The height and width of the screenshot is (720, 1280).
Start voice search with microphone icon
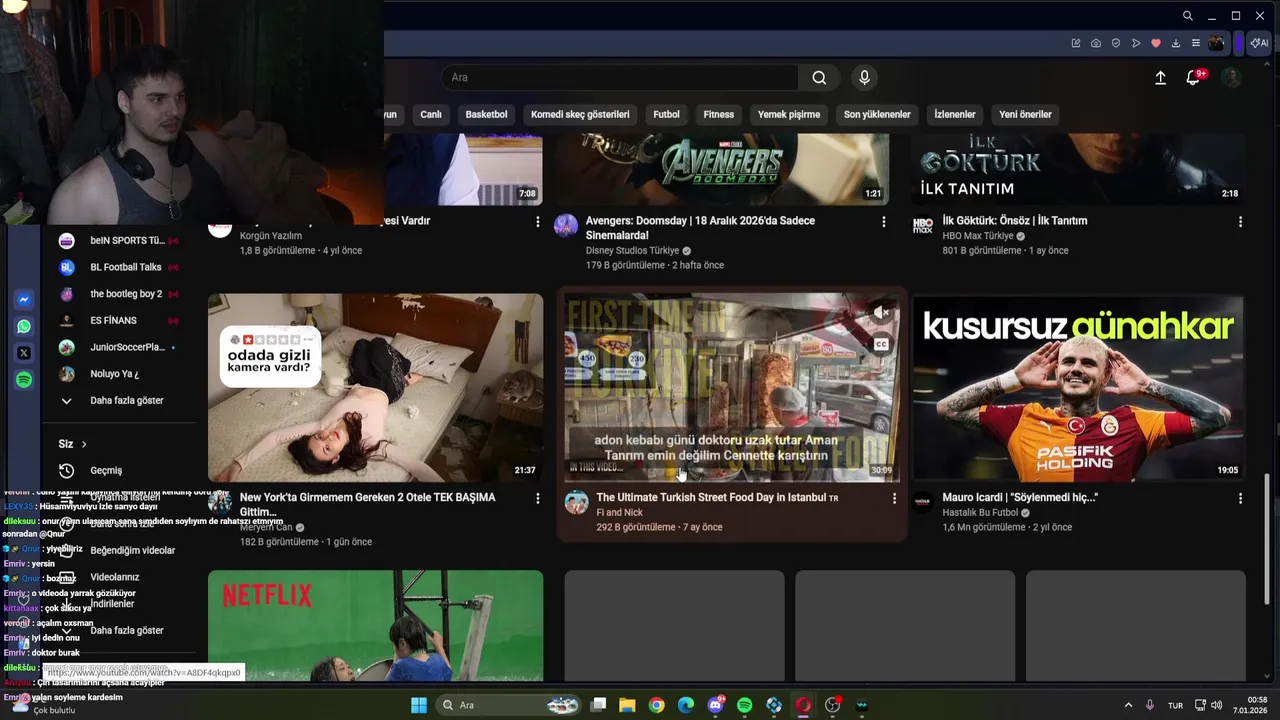click(x=865, y=78)
